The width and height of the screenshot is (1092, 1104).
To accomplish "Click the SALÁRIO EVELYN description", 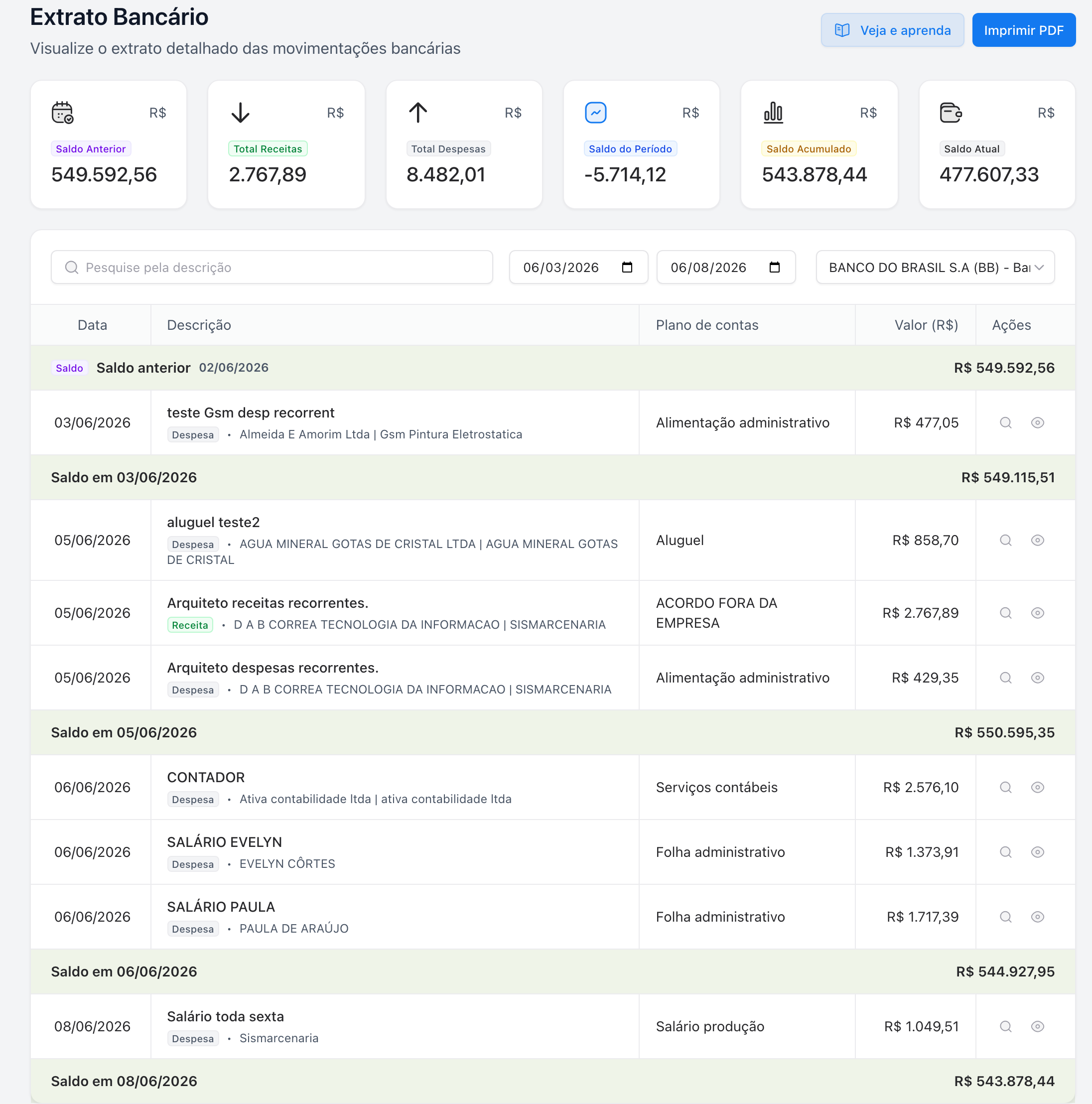I will [224, 842].
